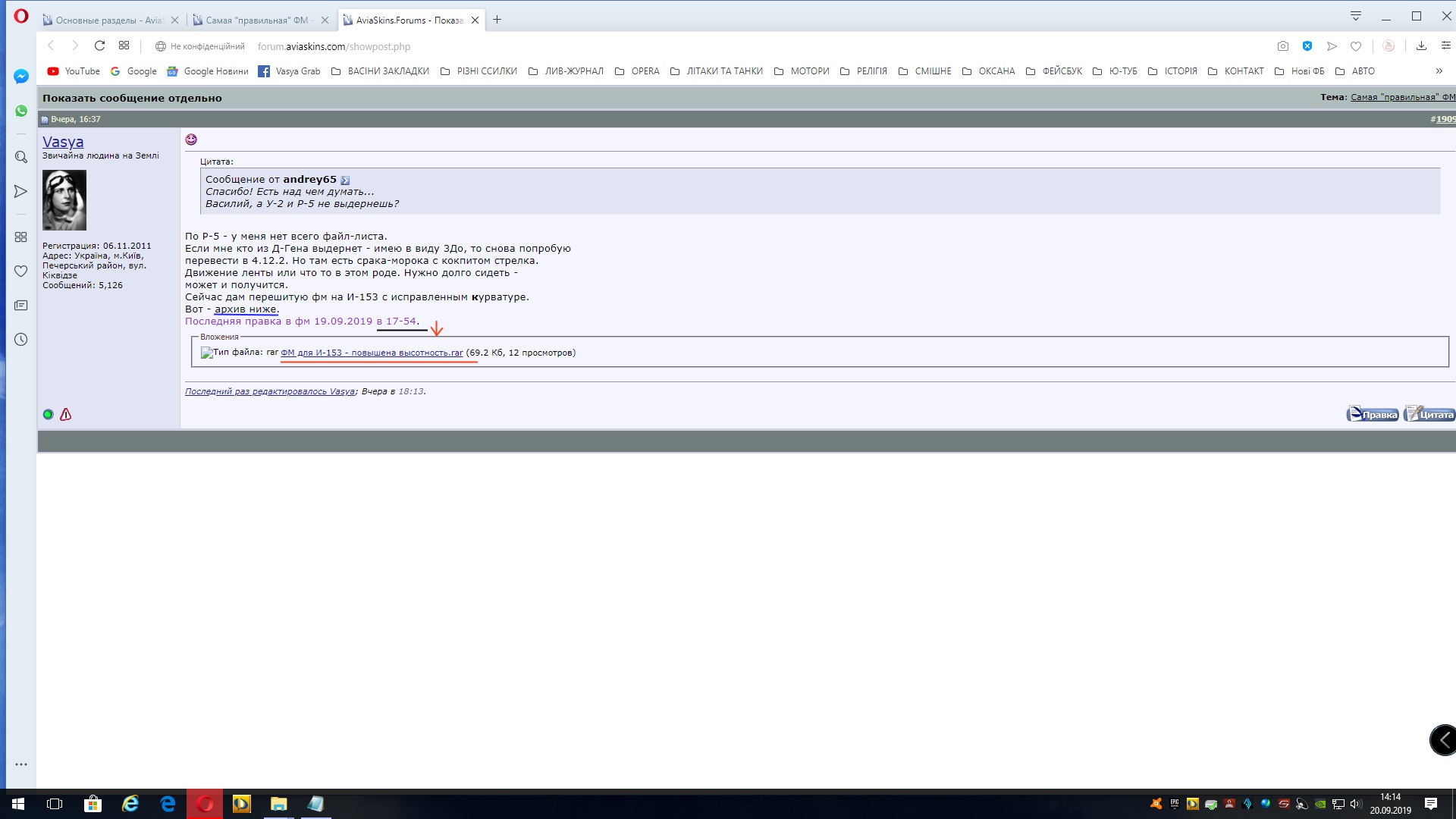The image size is (1456, 819).
Task: Click the red report post warning icon
Action: pos(66,415)
